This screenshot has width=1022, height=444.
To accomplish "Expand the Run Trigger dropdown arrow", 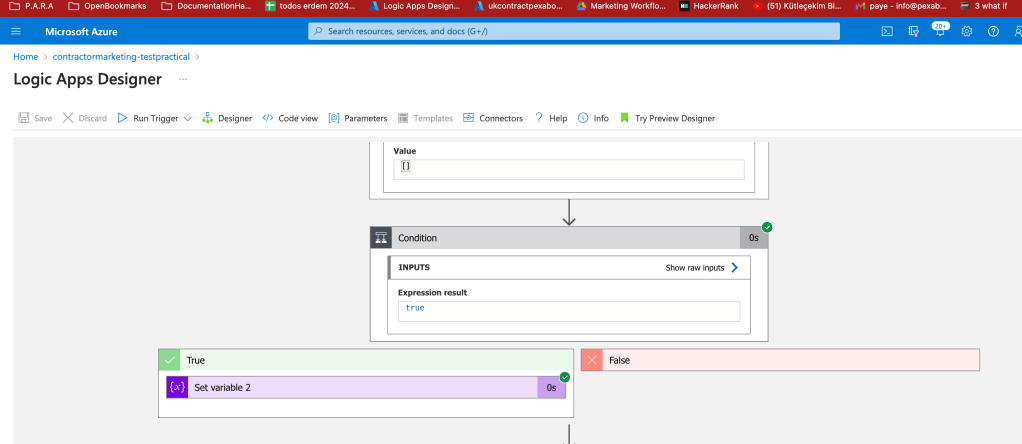I will [x=188, y=119].
